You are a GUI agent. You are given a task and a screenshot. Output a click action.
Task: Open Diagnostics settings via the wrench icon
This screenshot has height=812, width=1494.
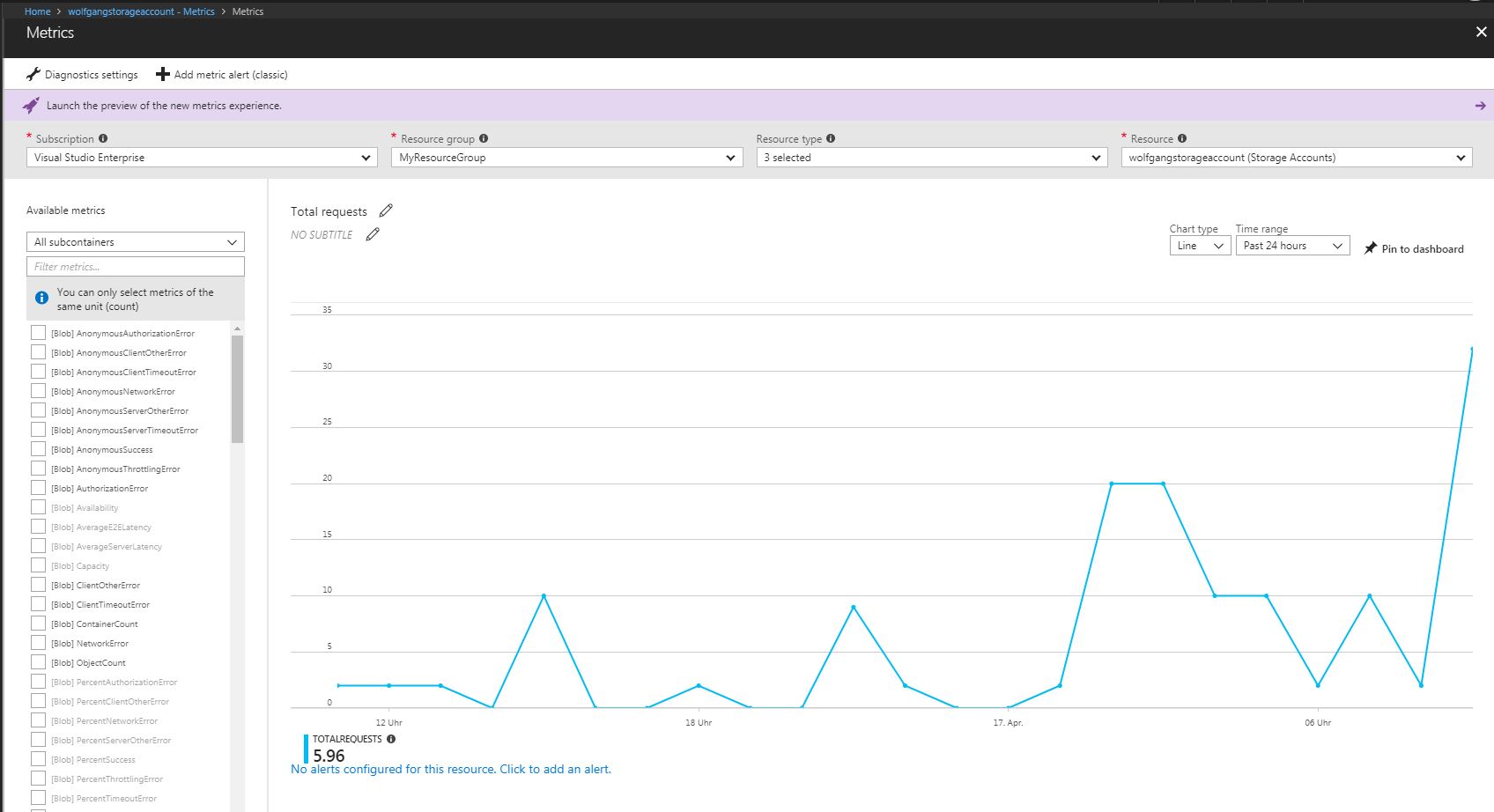[x=33, y=74]
